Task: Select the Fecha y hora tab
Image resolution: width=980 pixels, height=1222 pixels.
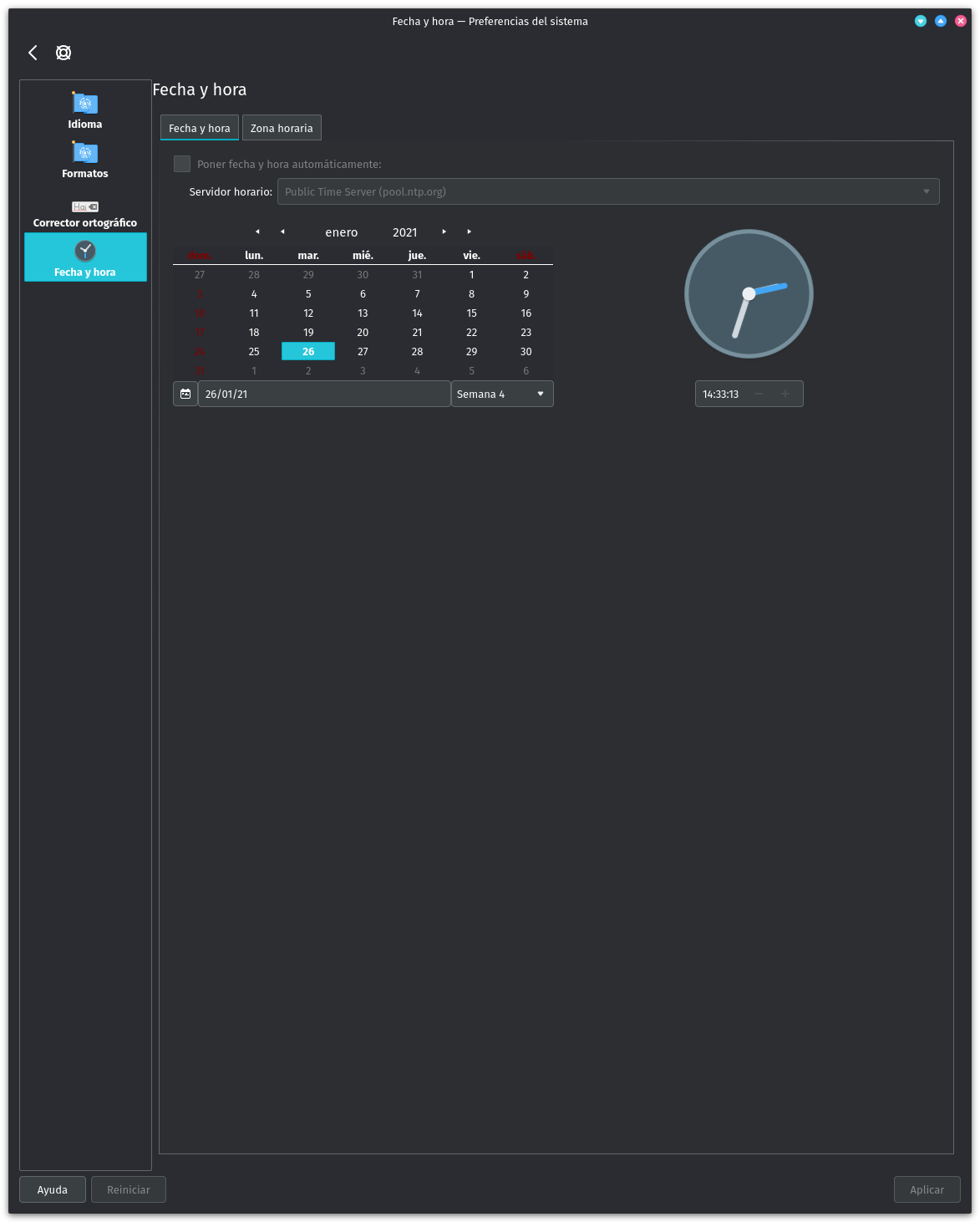Action: [199, 127]
